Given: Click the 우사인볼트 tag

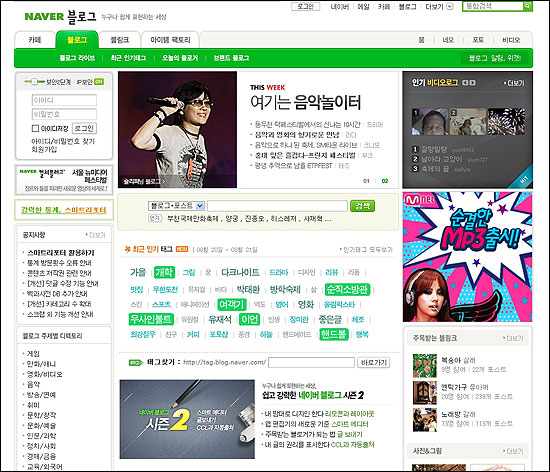Looking at the screenshot, I should click(x=151, y=319).
